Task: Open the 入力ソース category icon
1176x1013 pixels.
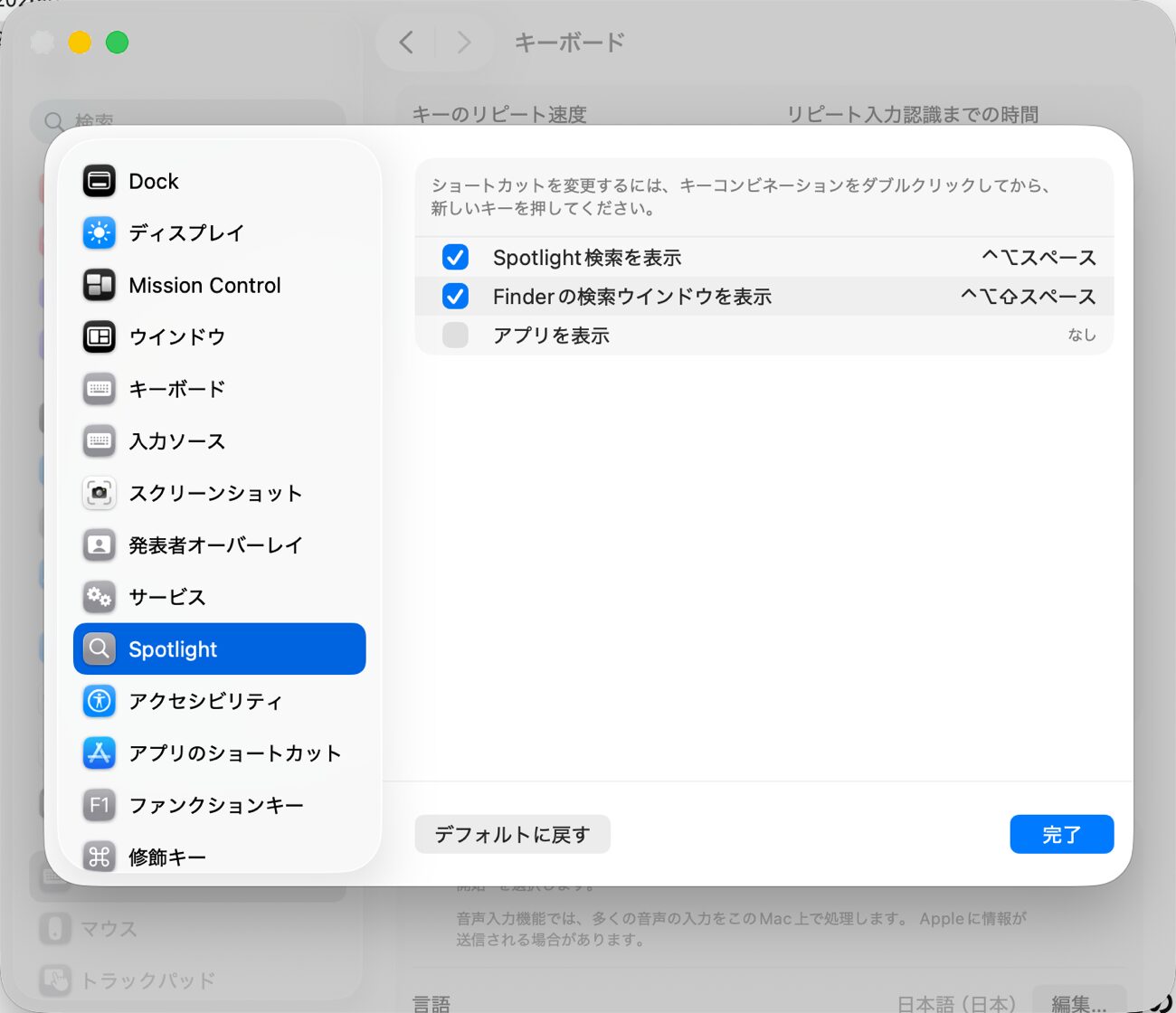Action: pyautogui.click(x=100, y=441)
